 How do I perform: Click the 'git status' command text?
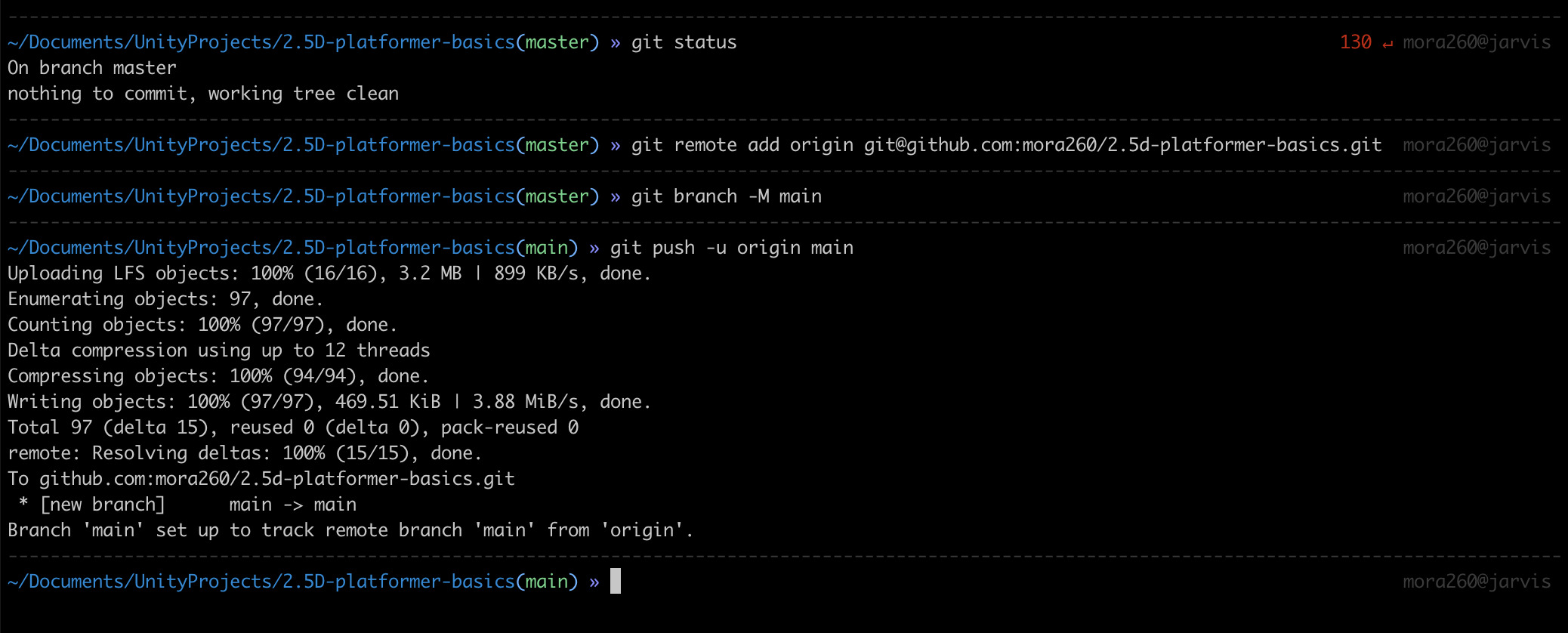pos(684,42)
